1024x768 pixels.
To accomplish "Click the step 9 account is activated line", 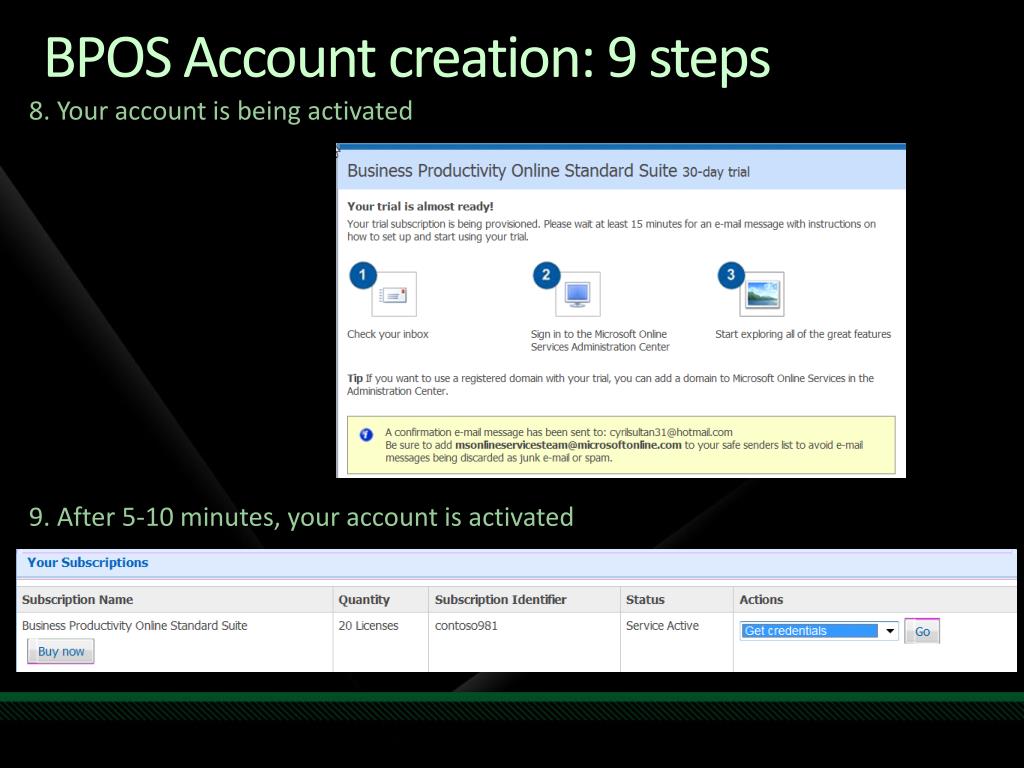I will 301,517.
